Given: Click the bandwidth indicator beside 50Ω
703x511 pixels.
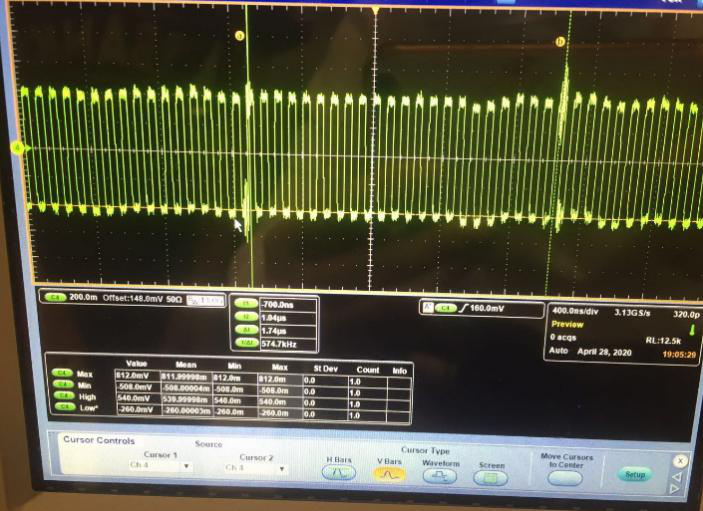Looking at the screenshot, I should (205, 300).
